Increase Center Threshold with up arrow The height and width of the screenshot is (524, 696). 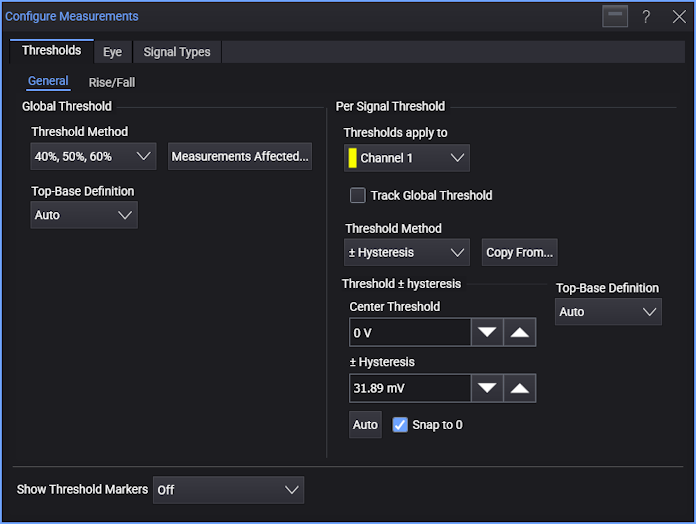tap(519, 332)
